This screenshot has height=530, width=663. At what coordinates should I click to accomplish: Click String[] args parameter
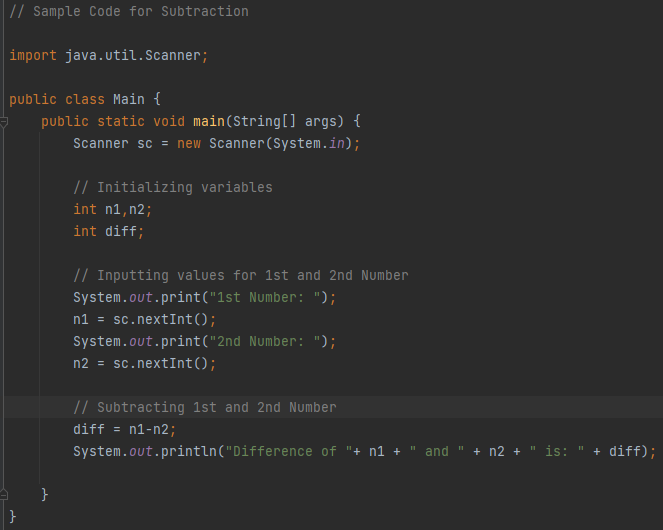click(285, 121)
